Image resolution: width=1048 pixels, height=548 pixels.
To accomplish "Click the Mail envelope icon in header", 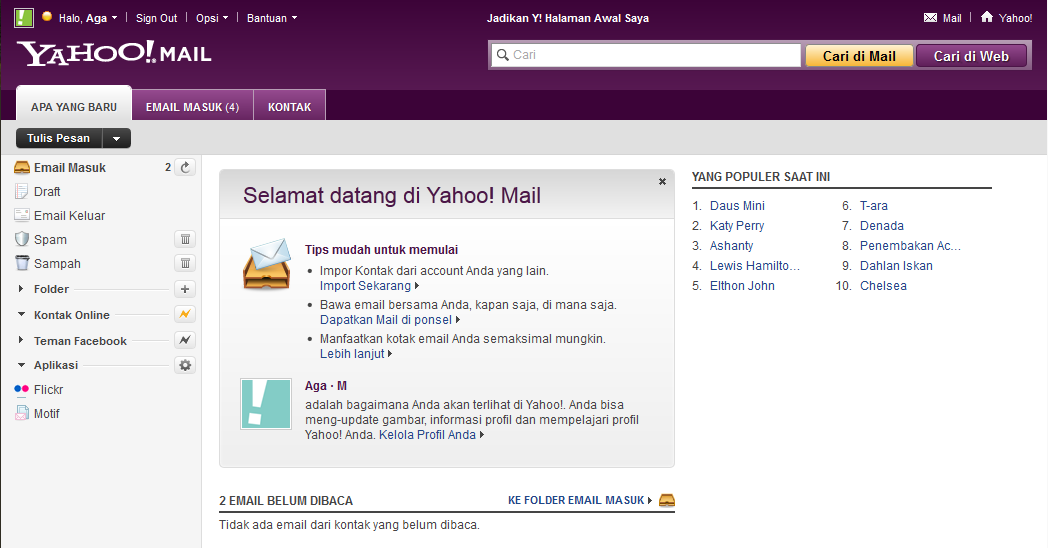I will [930, 18].
